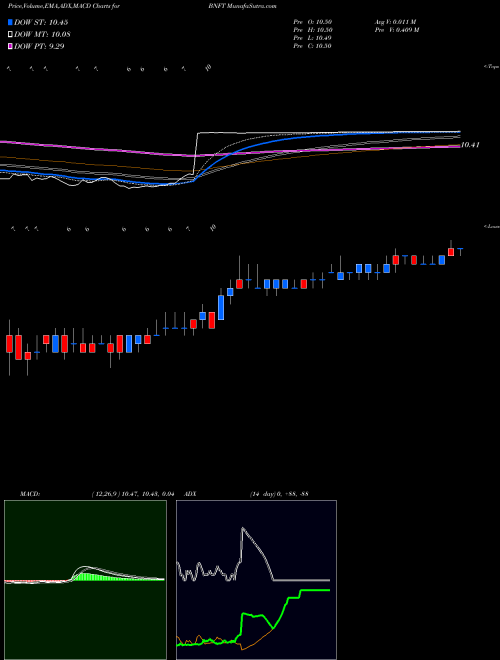Click the '<Tops' label at chart right edge
Screen dimensions: 500x660
[492, 67]
